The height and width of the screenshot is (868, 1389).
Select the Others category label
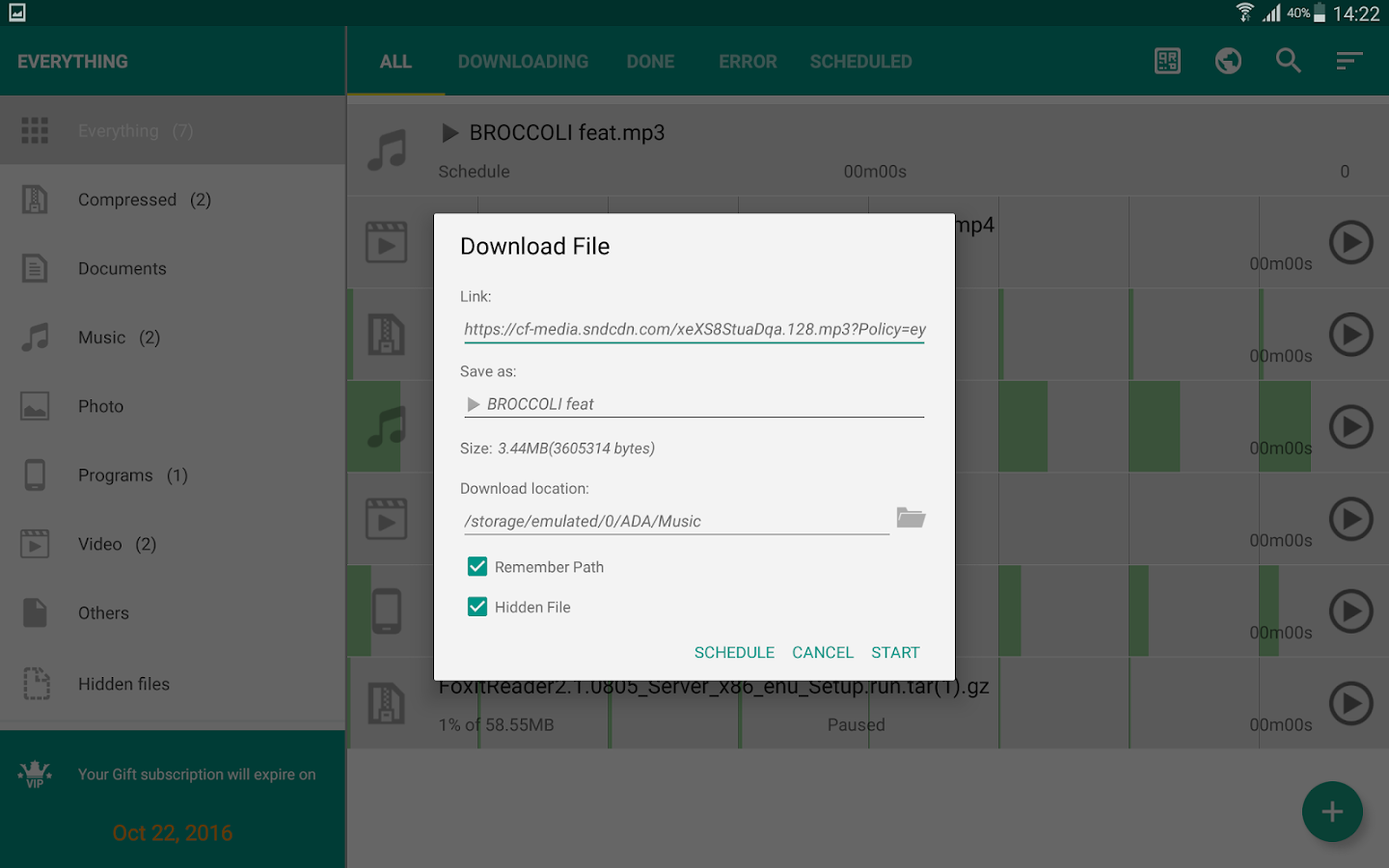tap(103, 613)
